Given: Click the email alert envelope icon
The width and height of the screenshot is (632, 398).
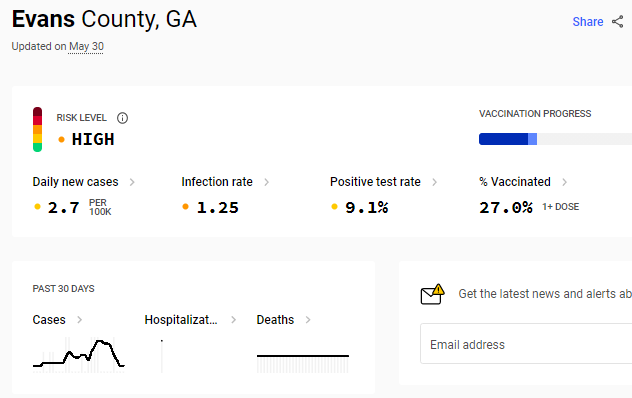Looking at the screenshot, I should [432, 294].
